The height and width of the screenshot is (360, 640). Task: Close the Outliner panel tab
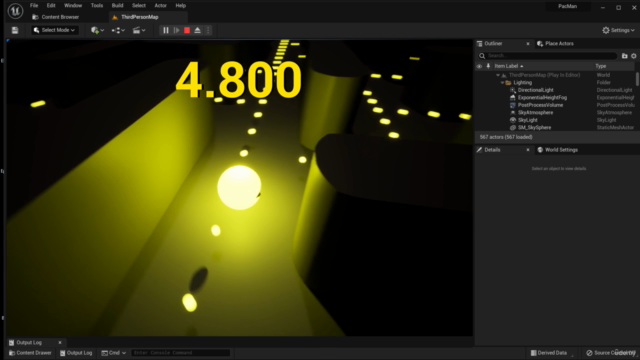[528, 44]
